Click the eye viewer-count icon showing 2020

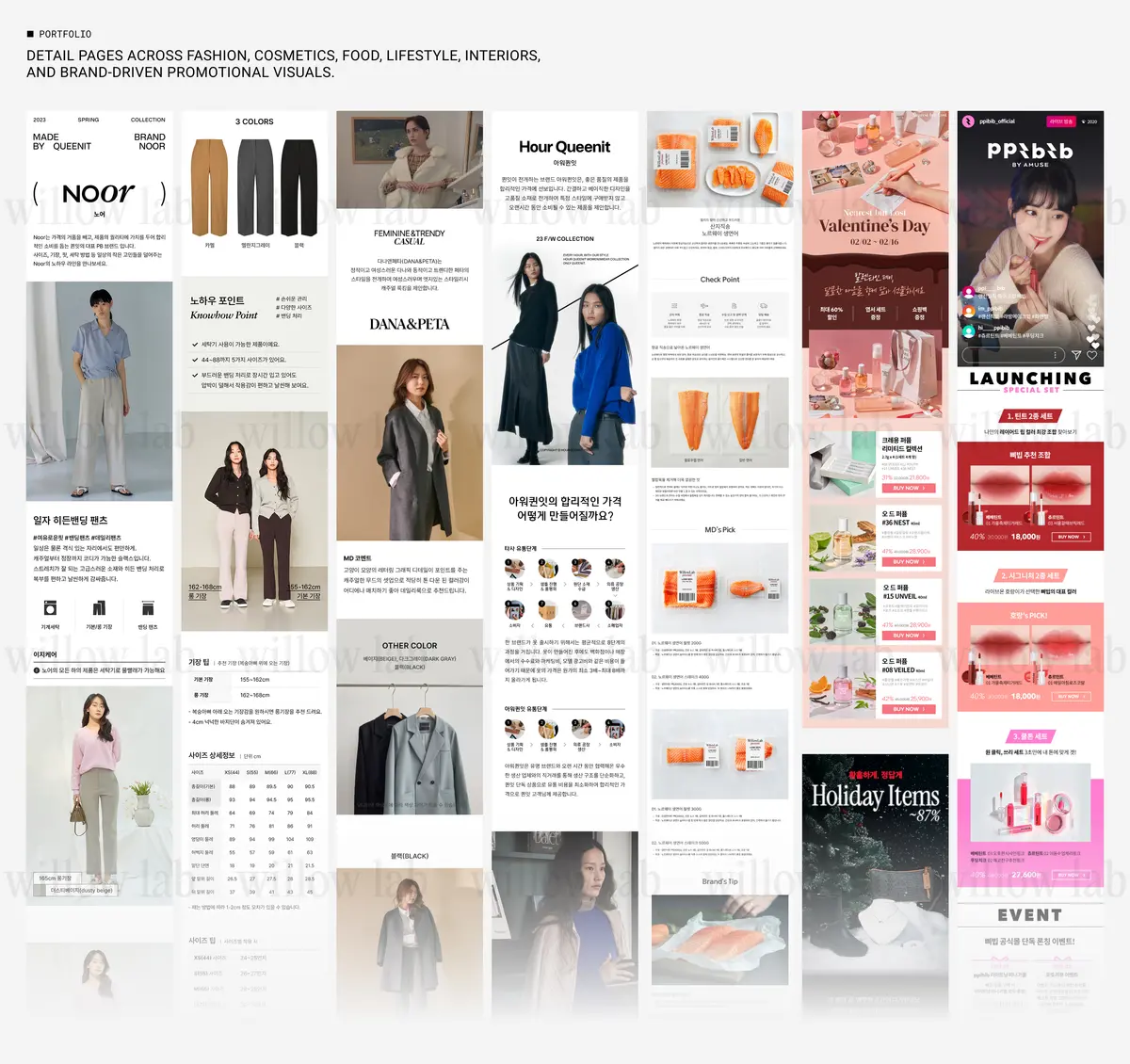(1084, 121)
